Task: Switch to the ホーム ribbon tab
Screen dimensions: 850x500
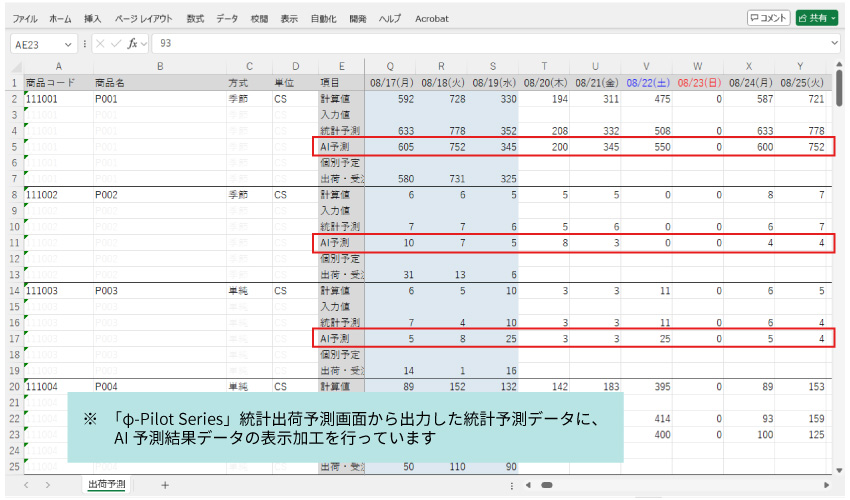Action: point(60,18)
